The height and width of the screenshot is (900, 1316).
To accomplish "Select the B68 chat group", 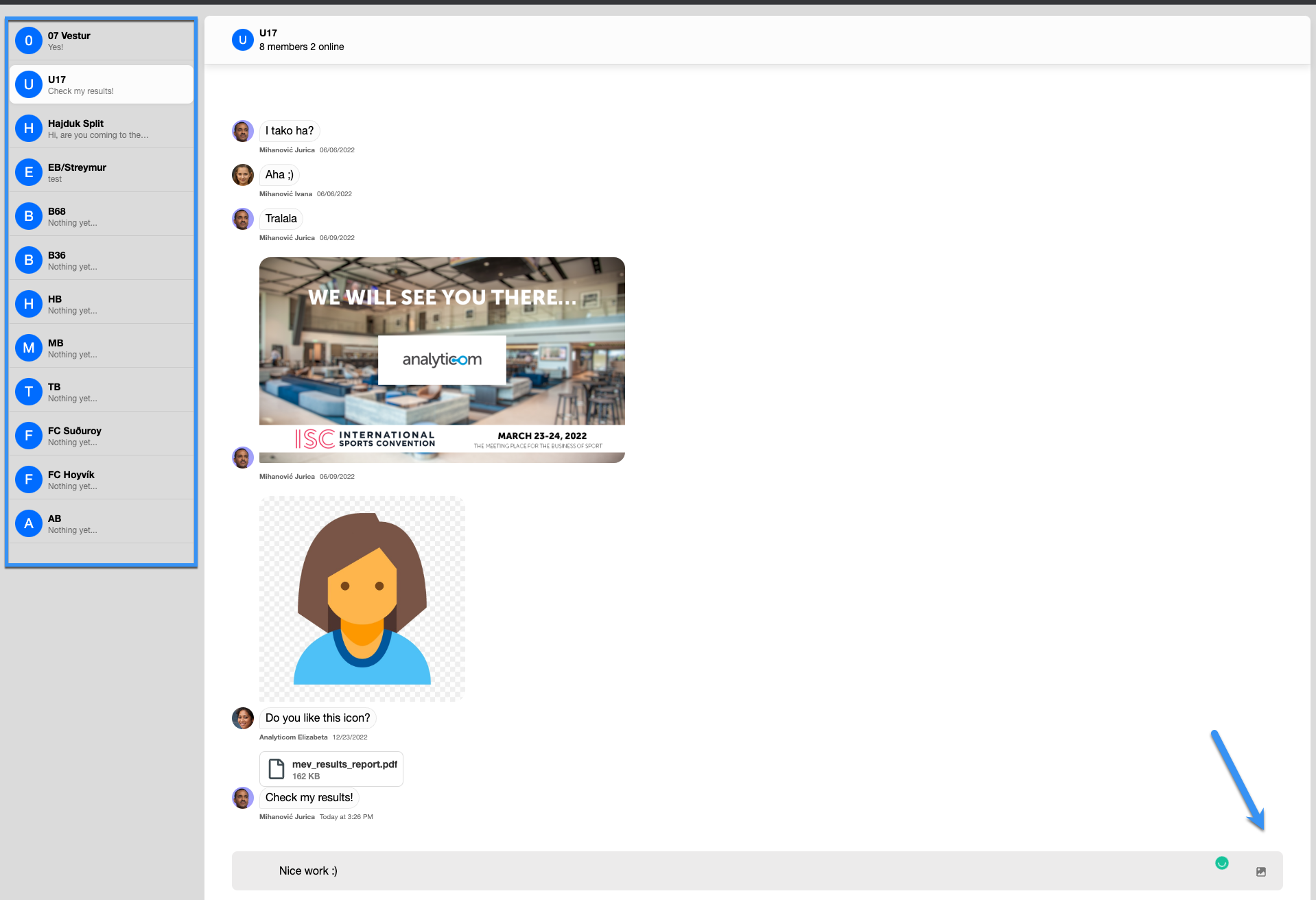I will pyautogui.click(x=102, y=216).
